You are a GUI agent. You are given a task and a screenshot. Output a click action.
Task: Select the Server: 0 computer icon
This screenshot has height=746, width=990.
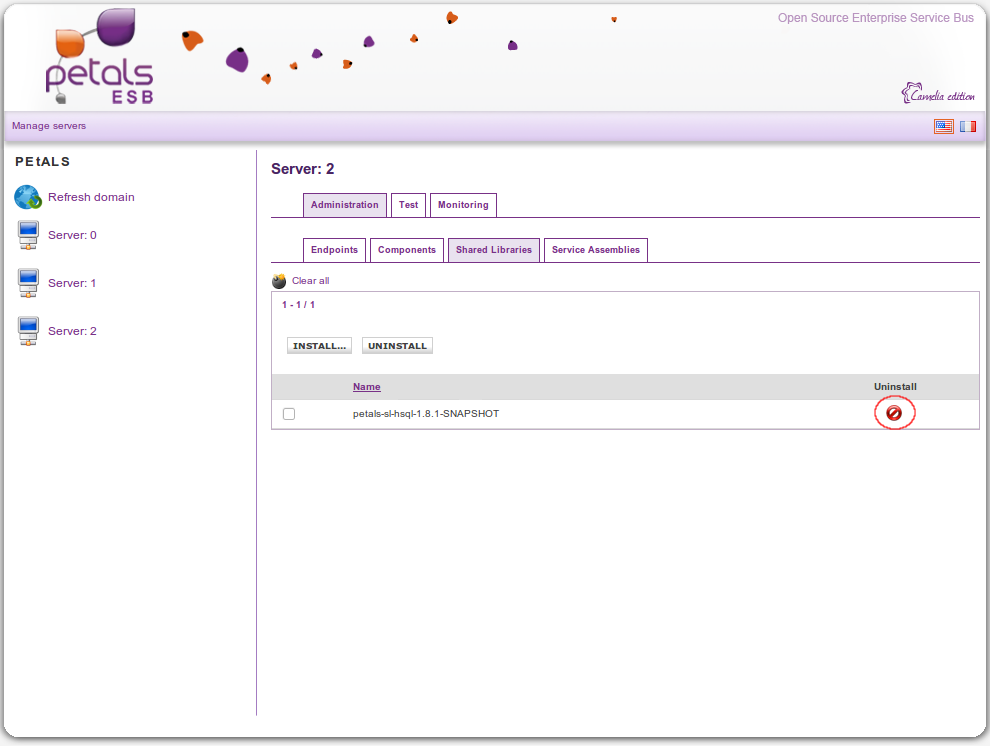[x=28, y=236]
